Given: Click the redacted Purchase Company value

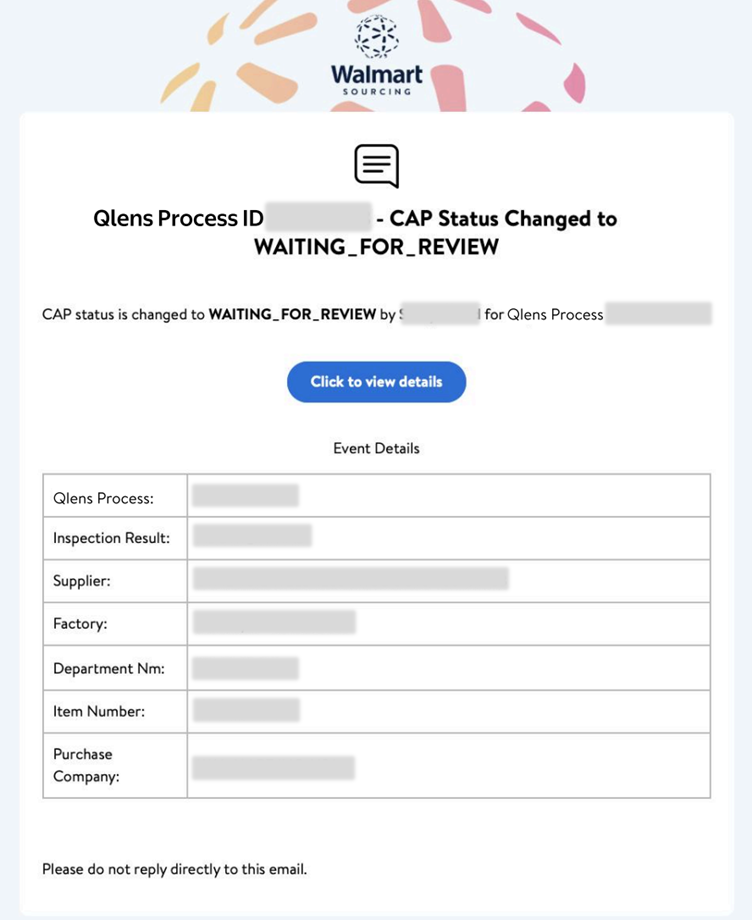Looking at the screenshot, I should click(273, 767).
